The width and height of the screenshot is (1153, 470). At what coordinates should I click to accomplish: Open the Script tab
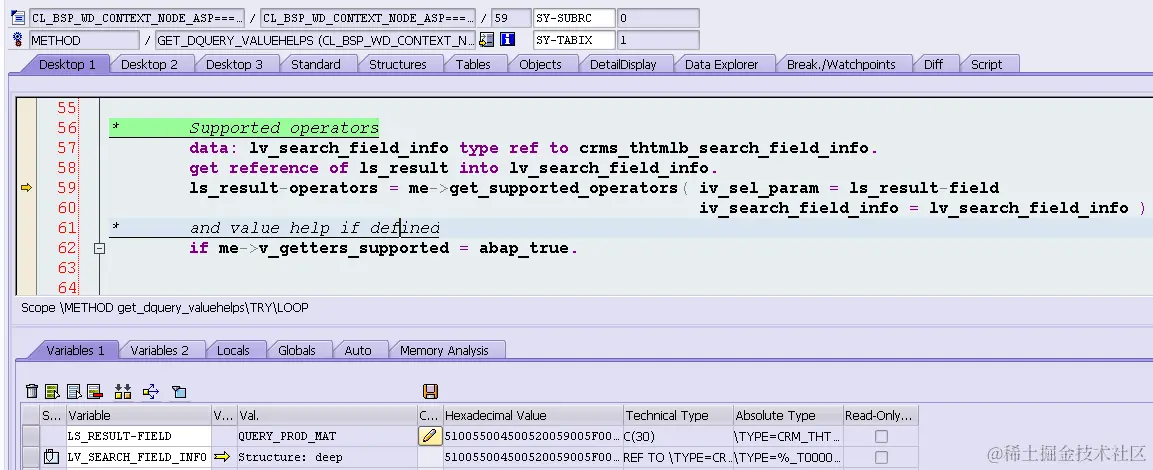point(986,65)
